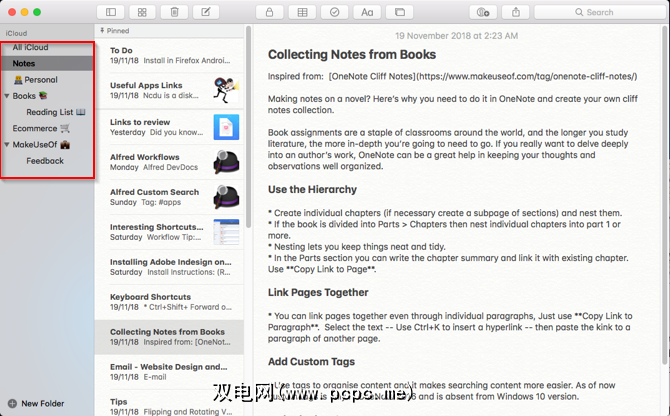Click the Search field

tap(600, 12)
